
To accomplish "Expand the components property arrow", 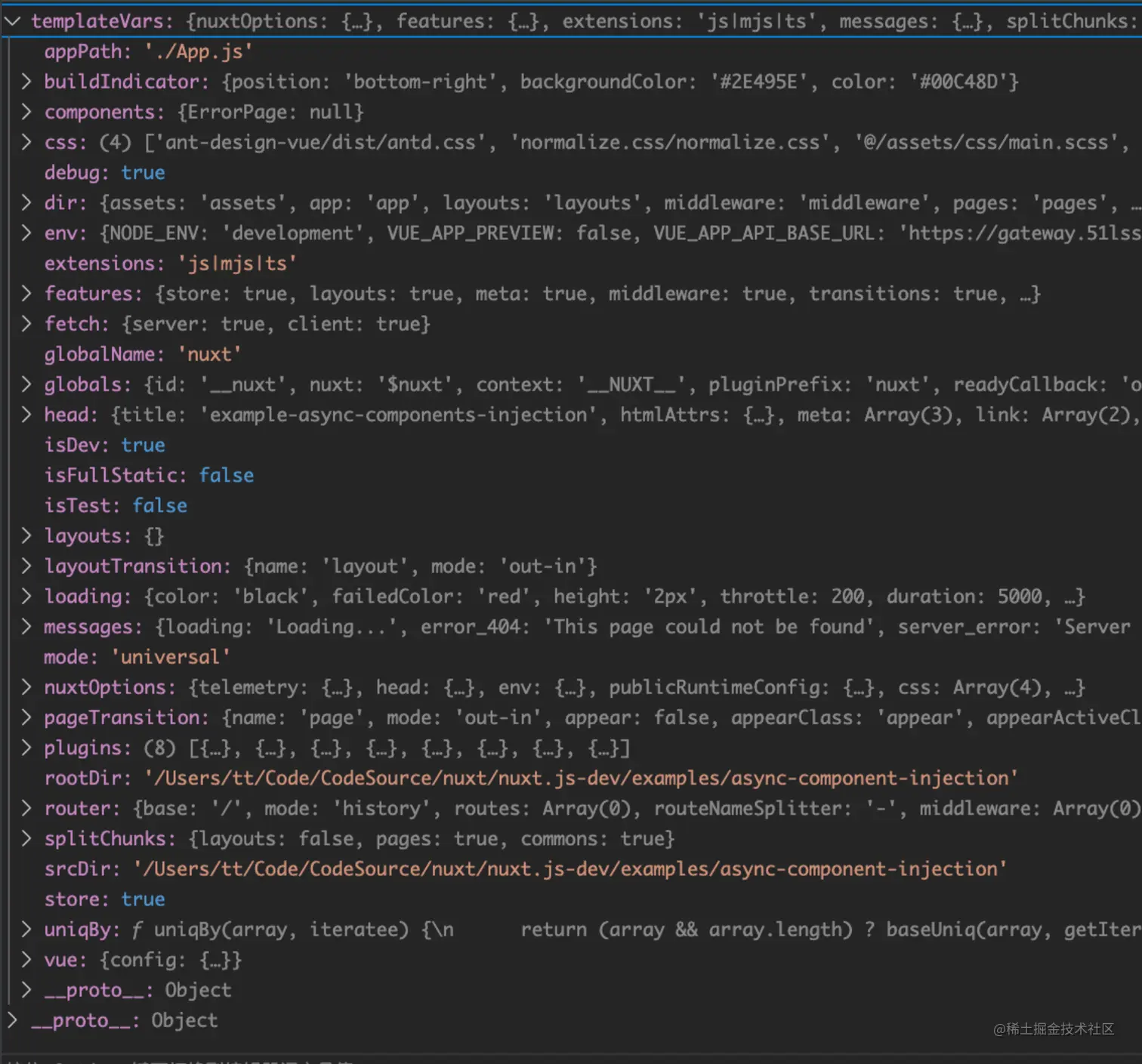I will (x=26, y=112).
